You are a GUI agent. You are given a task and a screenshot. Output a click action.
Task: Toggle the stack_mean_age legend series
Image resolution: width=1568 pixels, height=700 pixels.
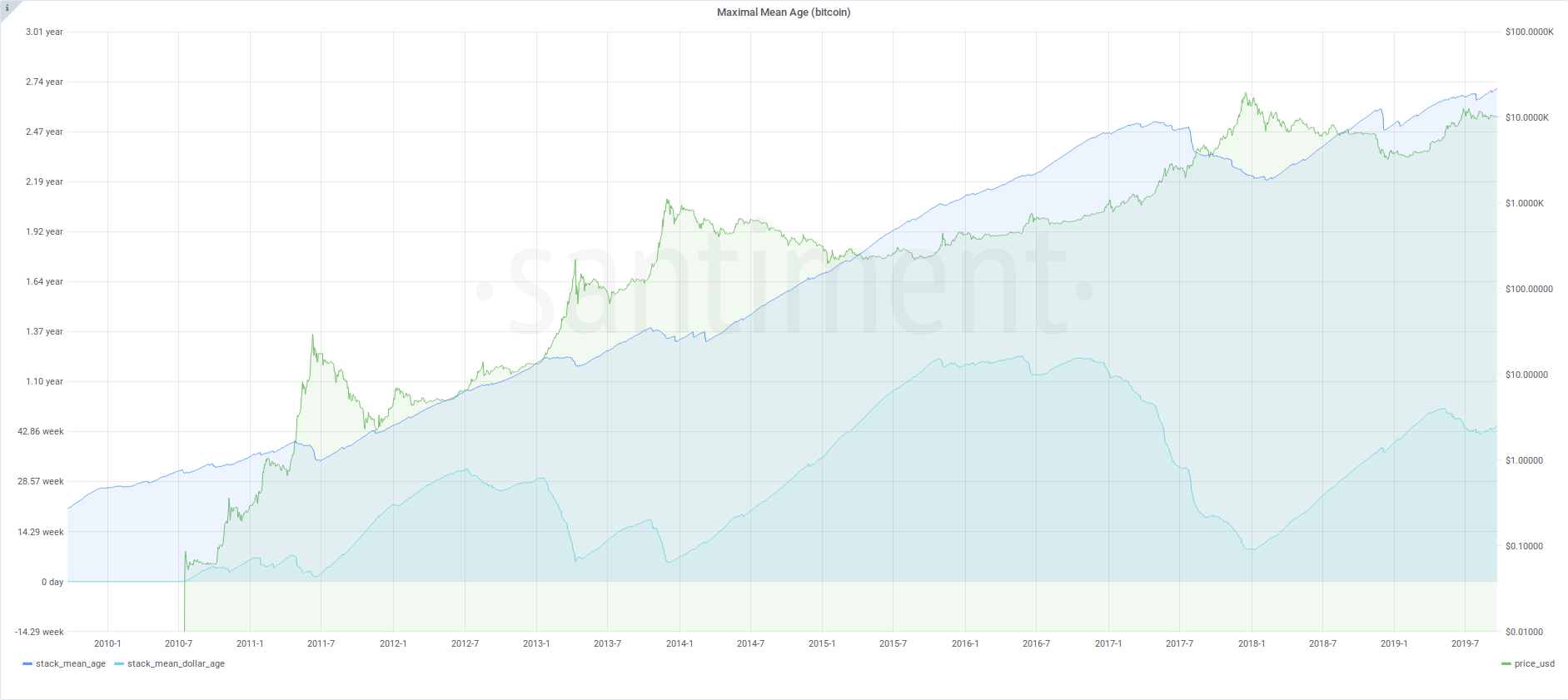pyautogui.click(x=71, y=664)
